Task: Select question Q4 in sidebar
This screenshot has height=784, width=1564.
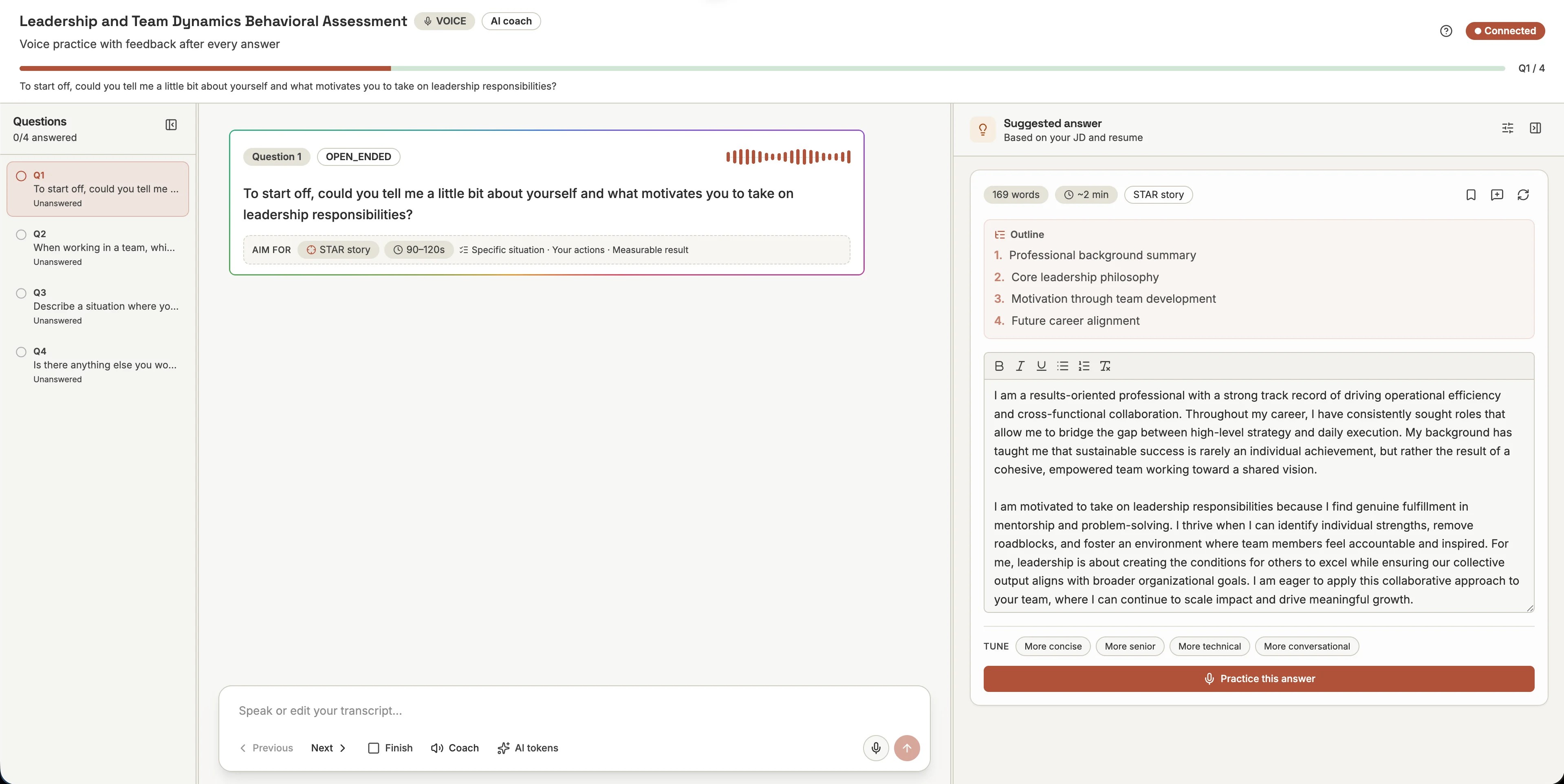Action: 98,365
